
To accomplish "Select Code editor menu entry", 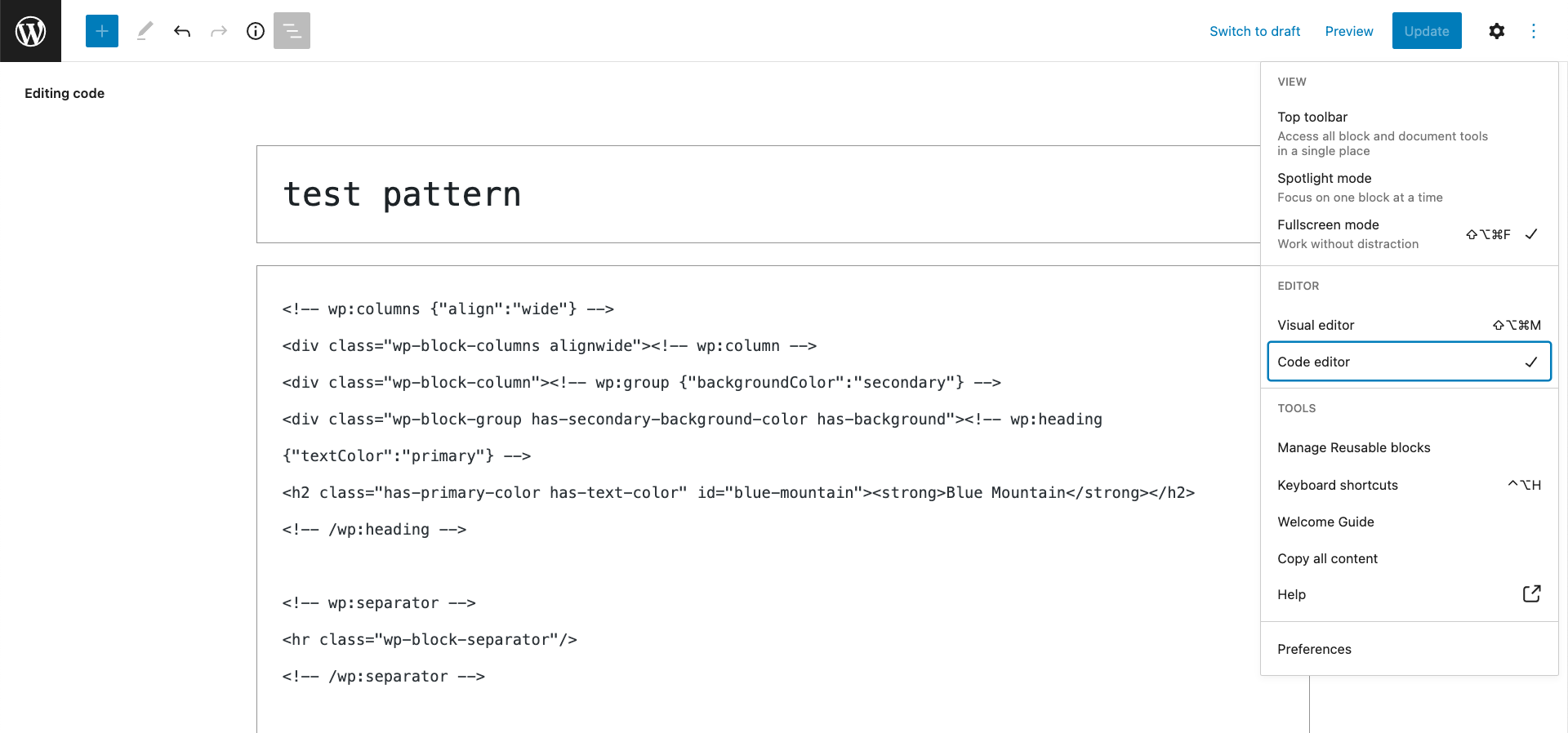I will point(1409,362).
